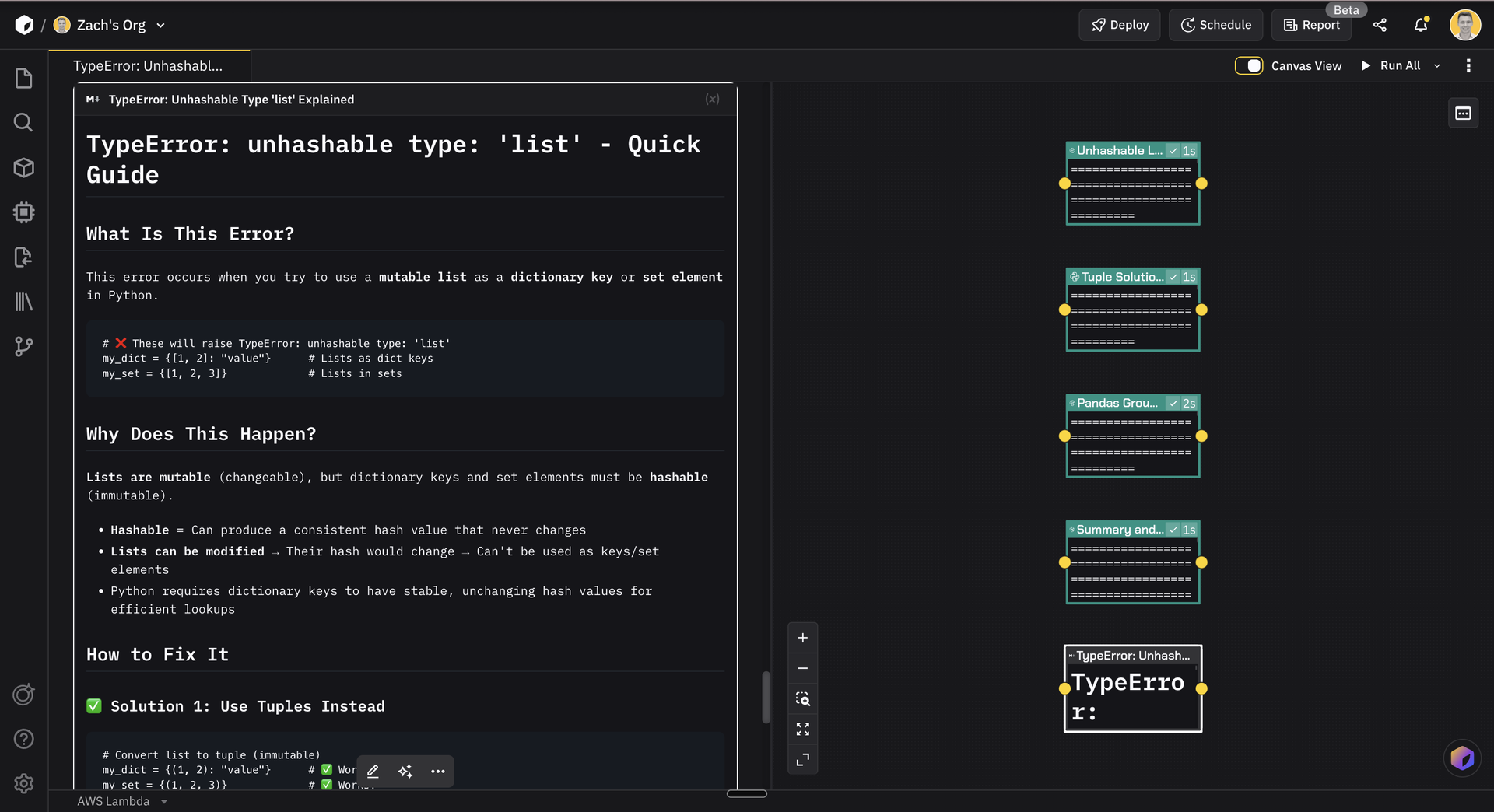Edit the cell with pencil icon
Image resolution: width=1494 pixels, height=812 pixels.
pos(373,772)
